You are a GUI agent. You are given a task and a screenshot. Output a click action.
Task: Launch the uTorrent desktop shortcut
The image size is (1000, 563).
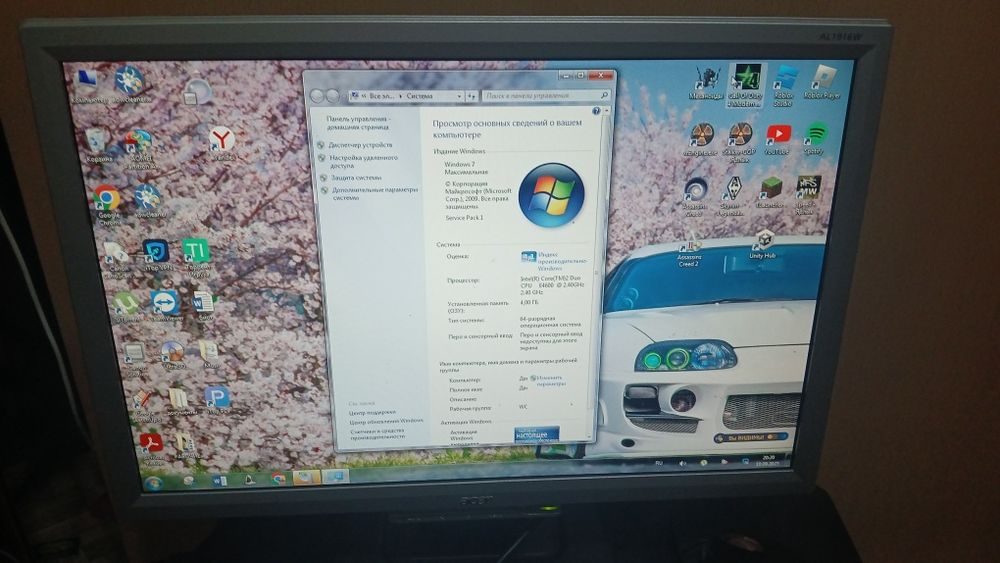click(125, 307)
